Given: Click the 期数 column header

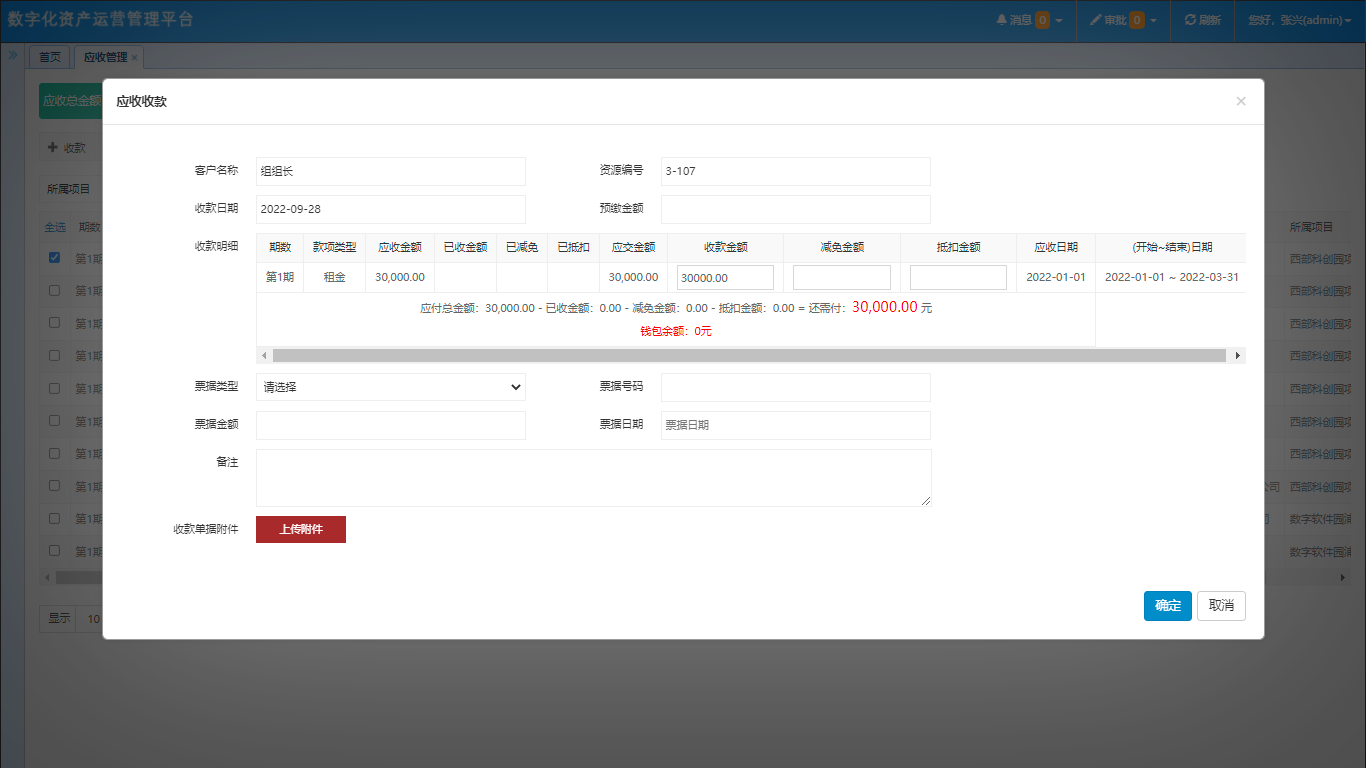Looking at the screenshot, I should click(x=280, y=247).
